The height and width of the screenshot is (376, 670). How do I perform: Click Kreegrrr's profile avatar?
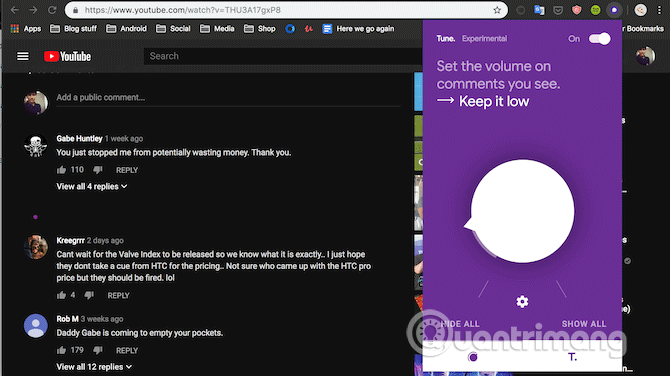[x=35, y=247]
